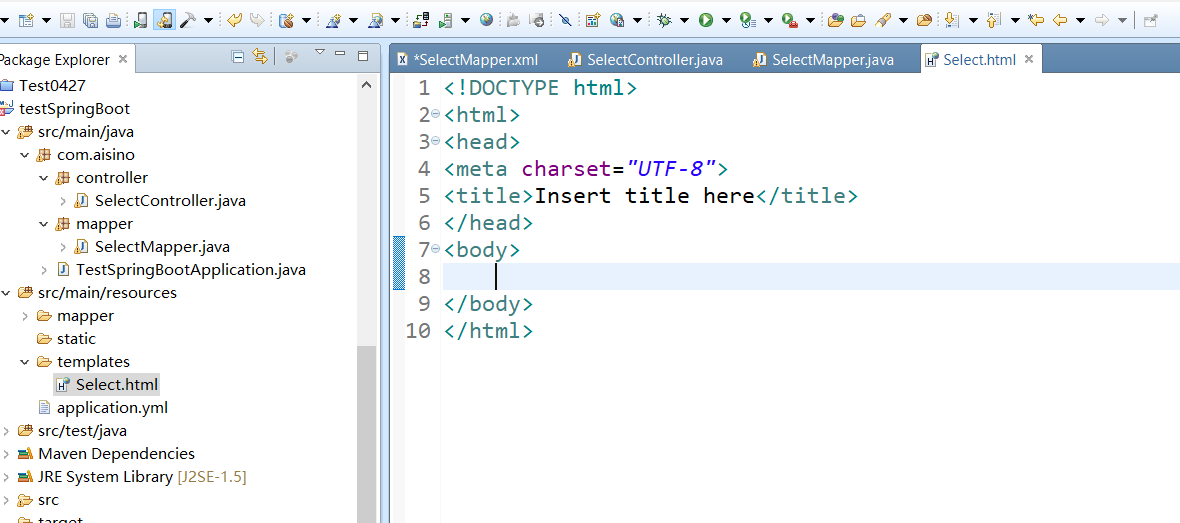The width and height of the screenshot is (1180, 523).
Task: Click the new web page icon
Action: 376,20
